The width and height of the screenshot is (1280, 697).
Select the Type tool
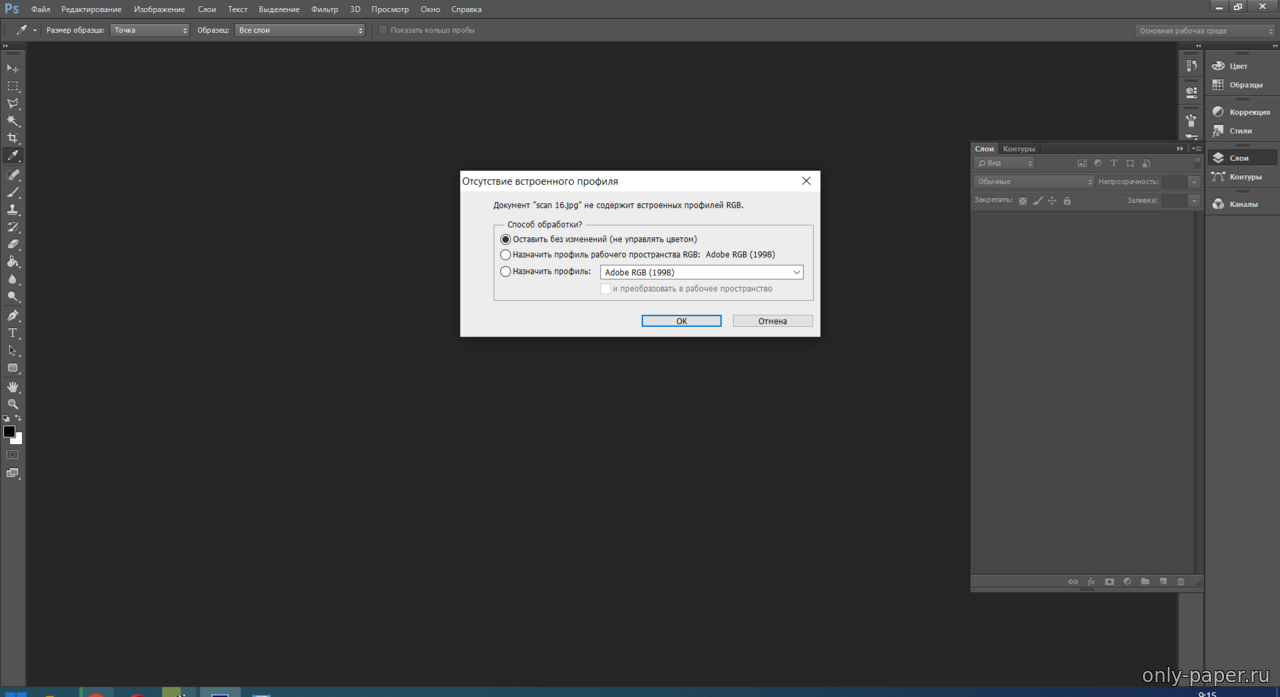[13, 333]
